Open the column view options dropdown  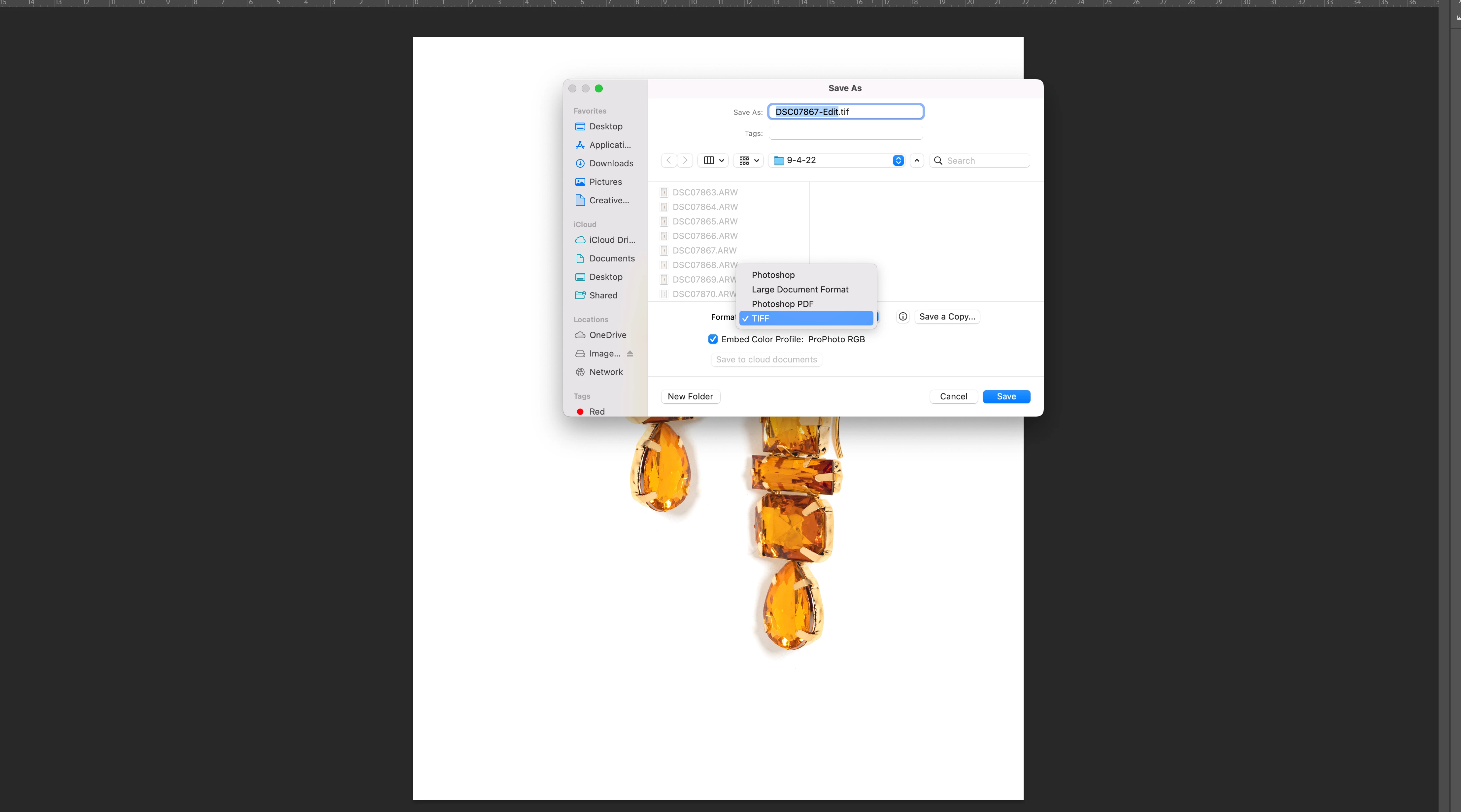tap(713, 160)
